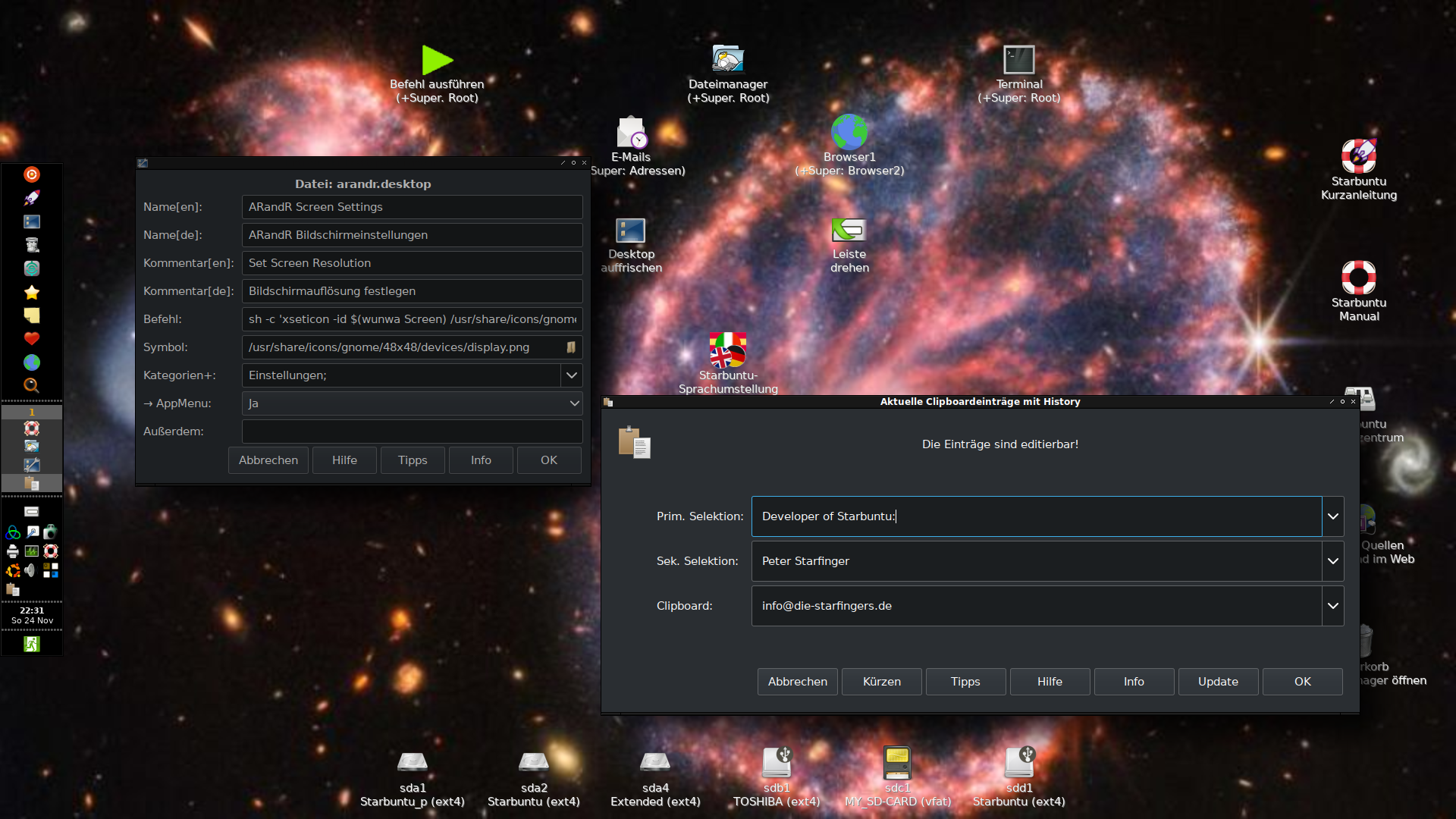This screenshot has width=1456, height=819.
Task: Open the sda4 Extended drive icon
Action: point(655,761)
